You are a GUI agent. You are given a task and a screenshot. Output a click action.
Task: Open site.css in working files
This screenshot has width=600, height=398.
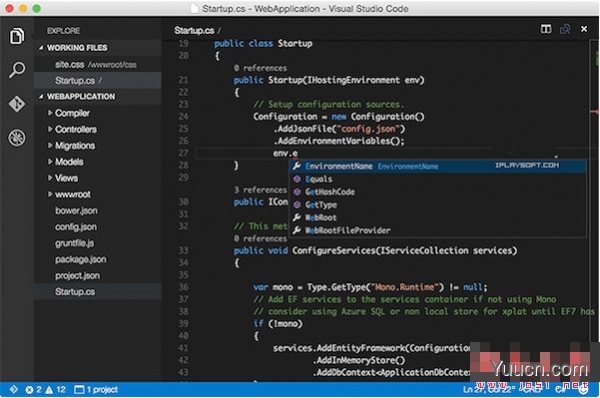pyautogui.click(x=98, y=65)
